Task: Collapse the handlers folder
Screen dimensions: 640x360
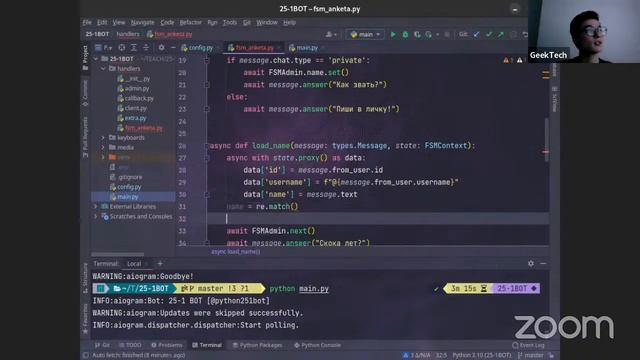Action: click(103, 69)
